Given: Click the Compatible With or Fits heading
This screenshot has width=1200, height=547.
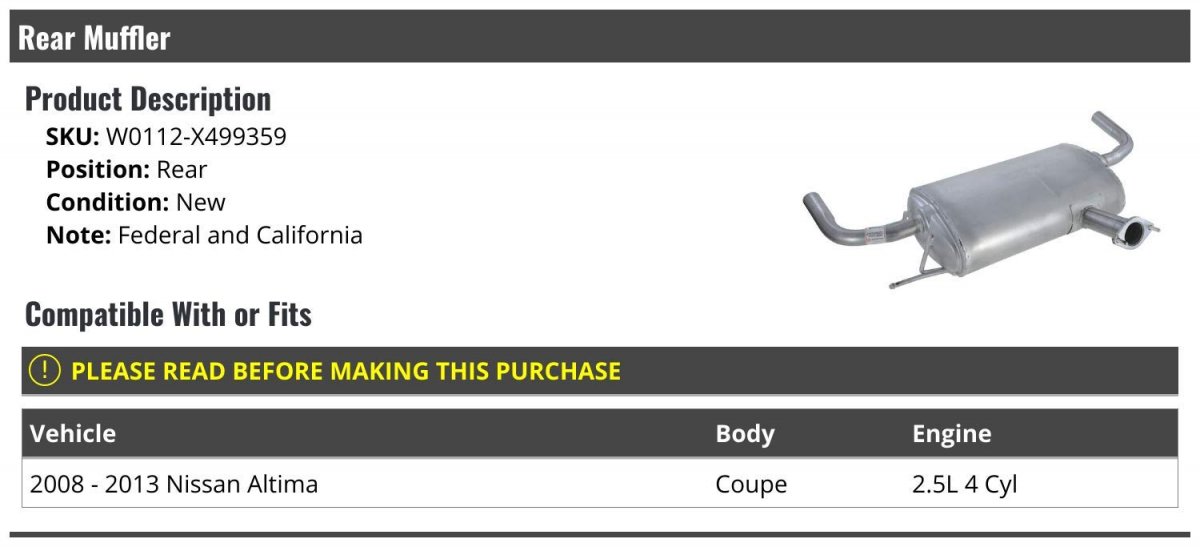Looking at the screenshot, I should point(168,315).
